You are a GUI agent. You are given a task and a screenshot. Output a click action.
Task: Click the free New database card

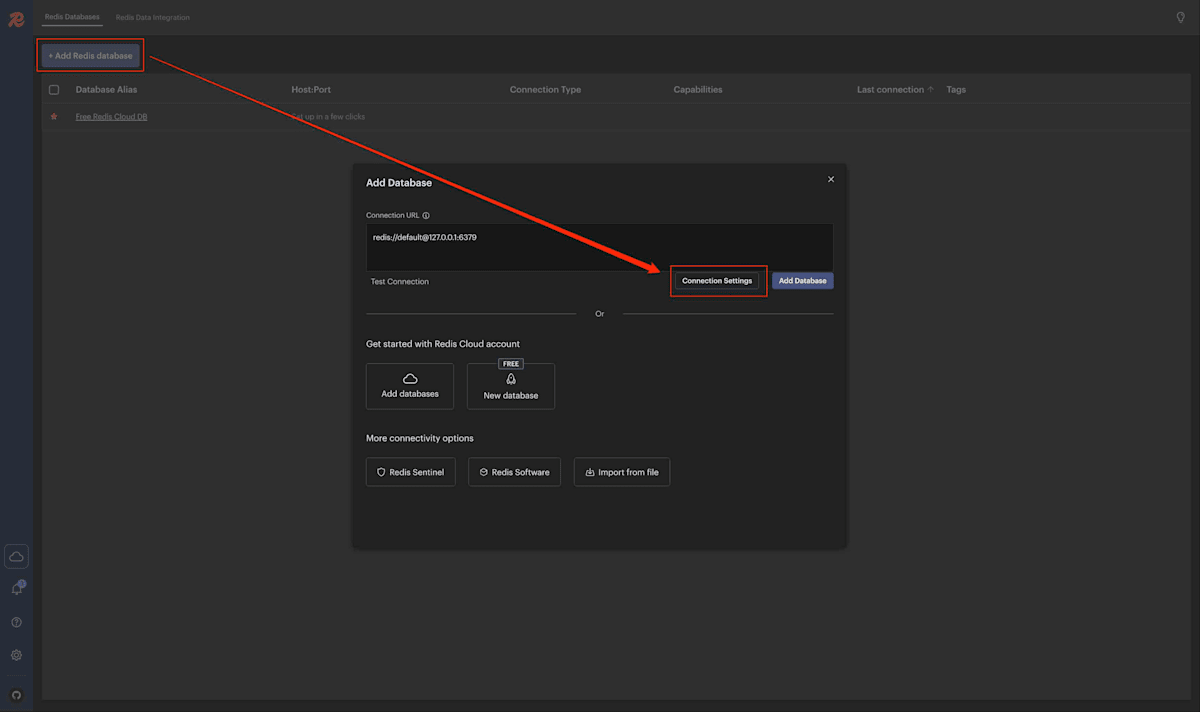[x=511, y=386]
